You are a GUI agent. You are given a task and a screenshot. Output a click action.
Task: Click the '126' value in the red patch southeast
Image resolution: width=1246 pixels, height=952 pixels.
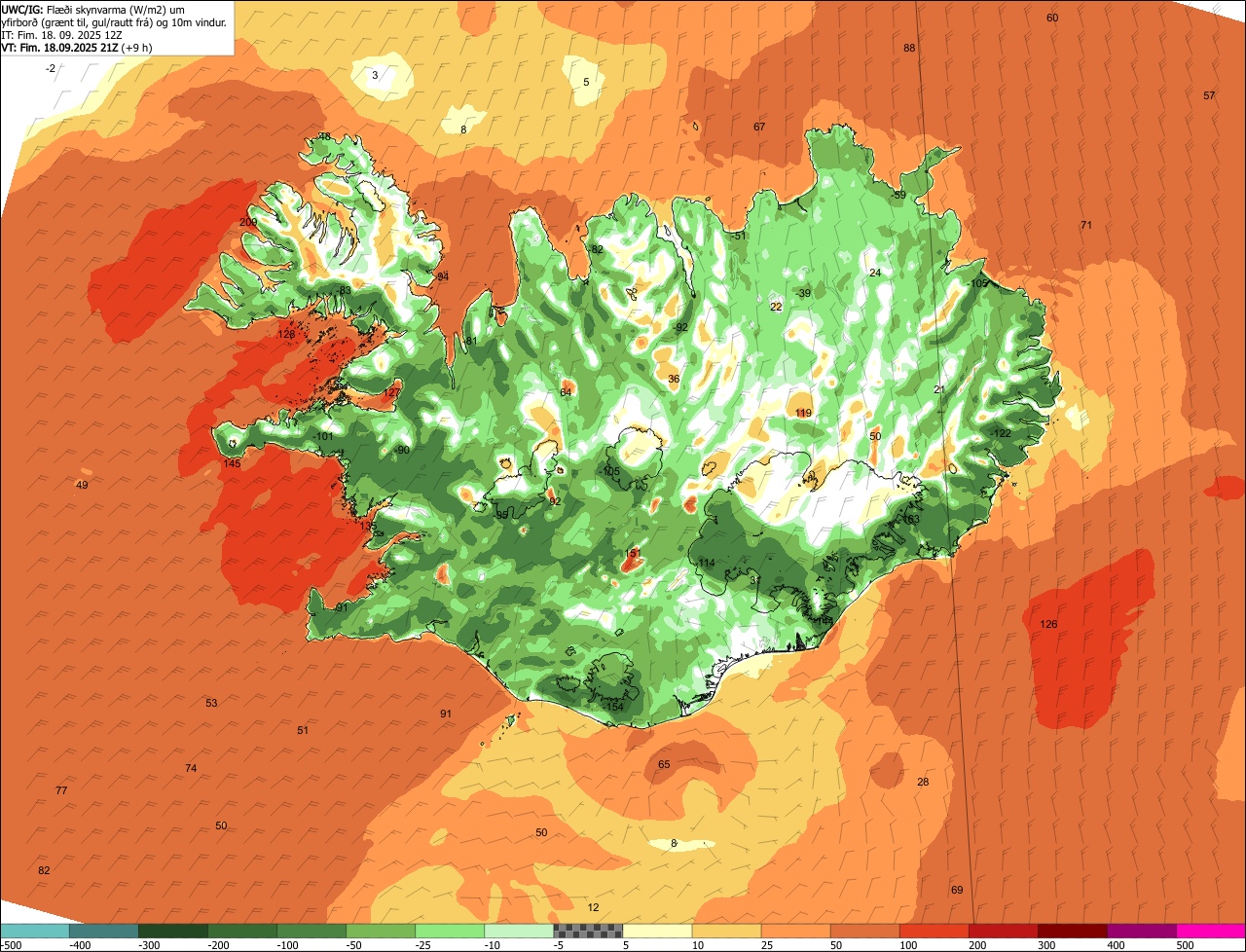pos(1048,625)
